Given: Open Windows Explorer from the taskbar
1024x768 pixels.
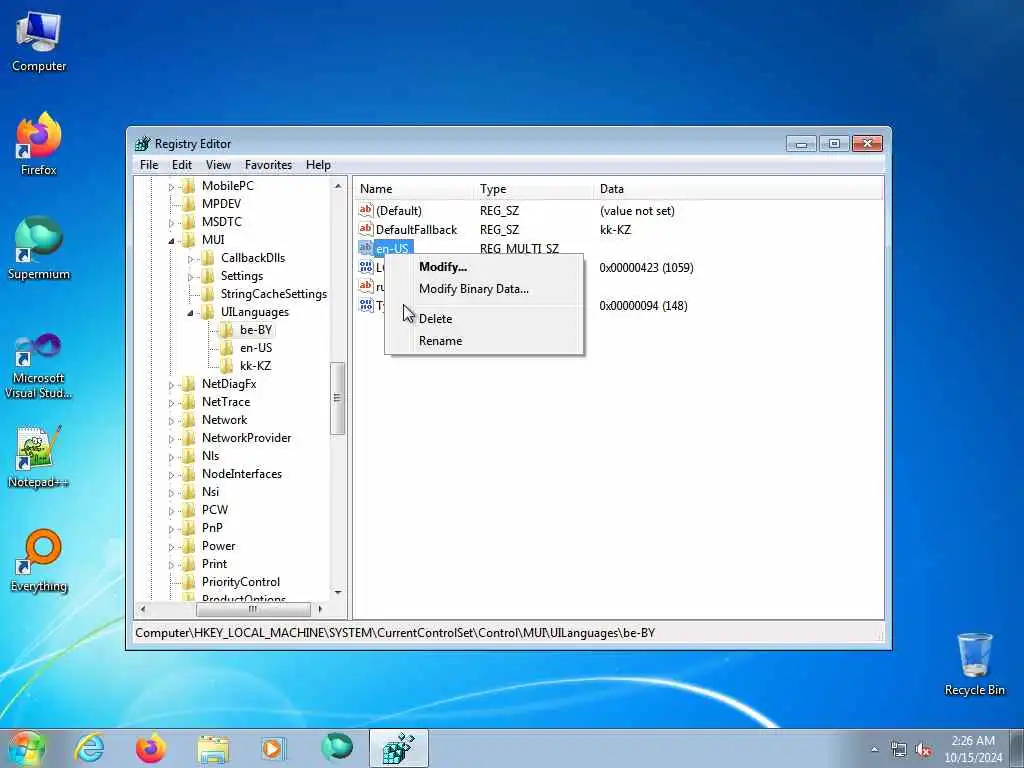Looking at the screenshot, I should coord(213,748).
